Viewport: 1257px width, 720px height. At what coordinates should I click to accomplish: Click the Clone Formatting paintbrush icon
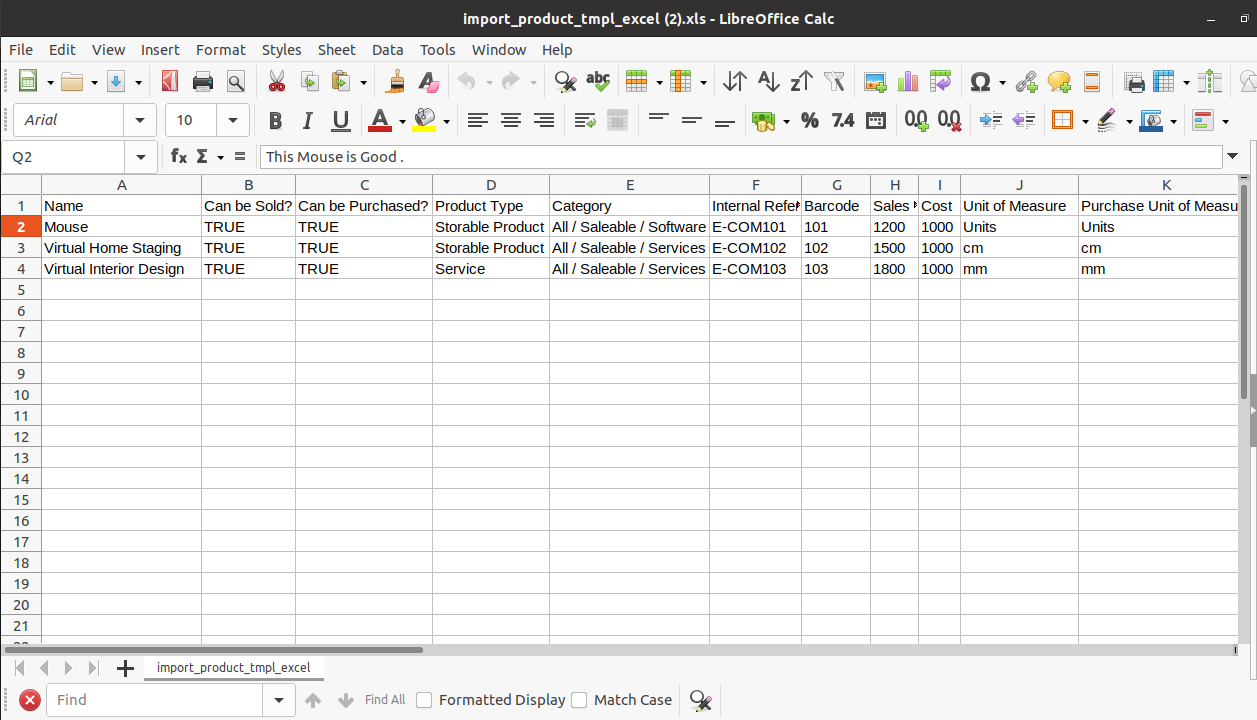[396, 82]
